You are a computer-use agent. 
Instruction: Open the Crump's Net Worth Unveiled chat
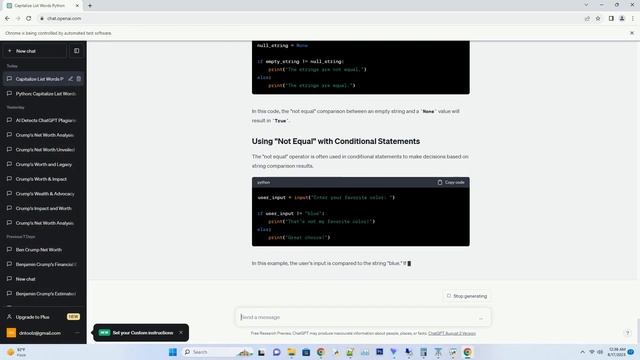coord(43,150)
